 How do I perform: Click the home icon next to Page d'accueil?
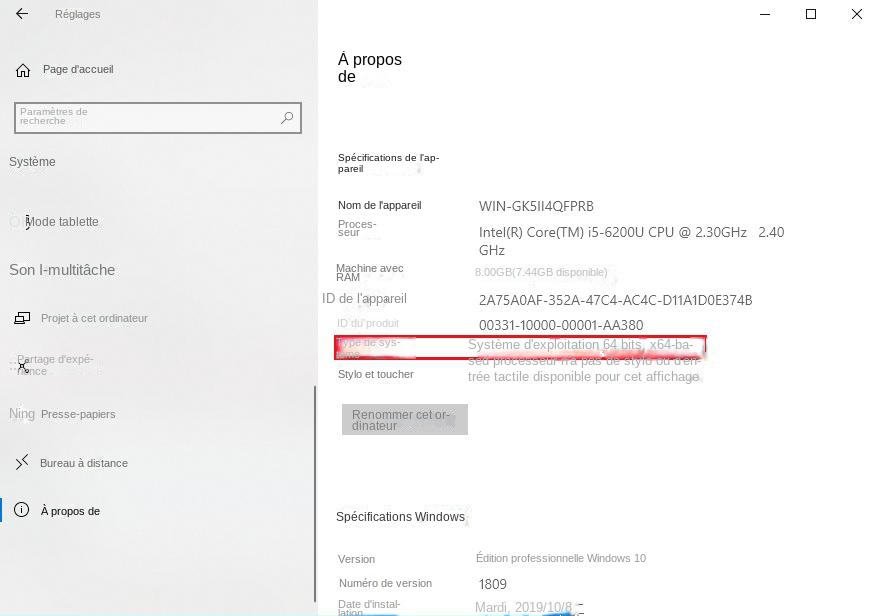[x=22, y=69]
